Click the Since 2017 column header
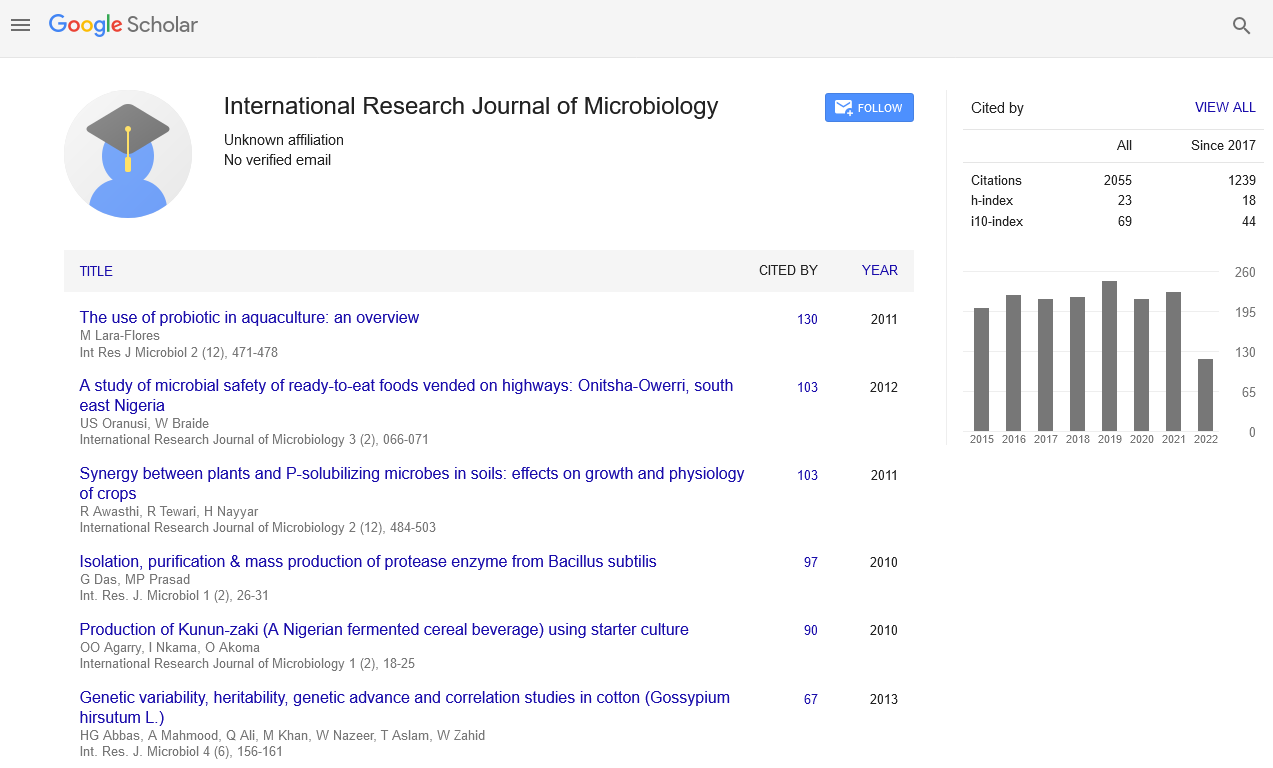This screenshot has width=1273, height=768. [x=1222, y=145]
